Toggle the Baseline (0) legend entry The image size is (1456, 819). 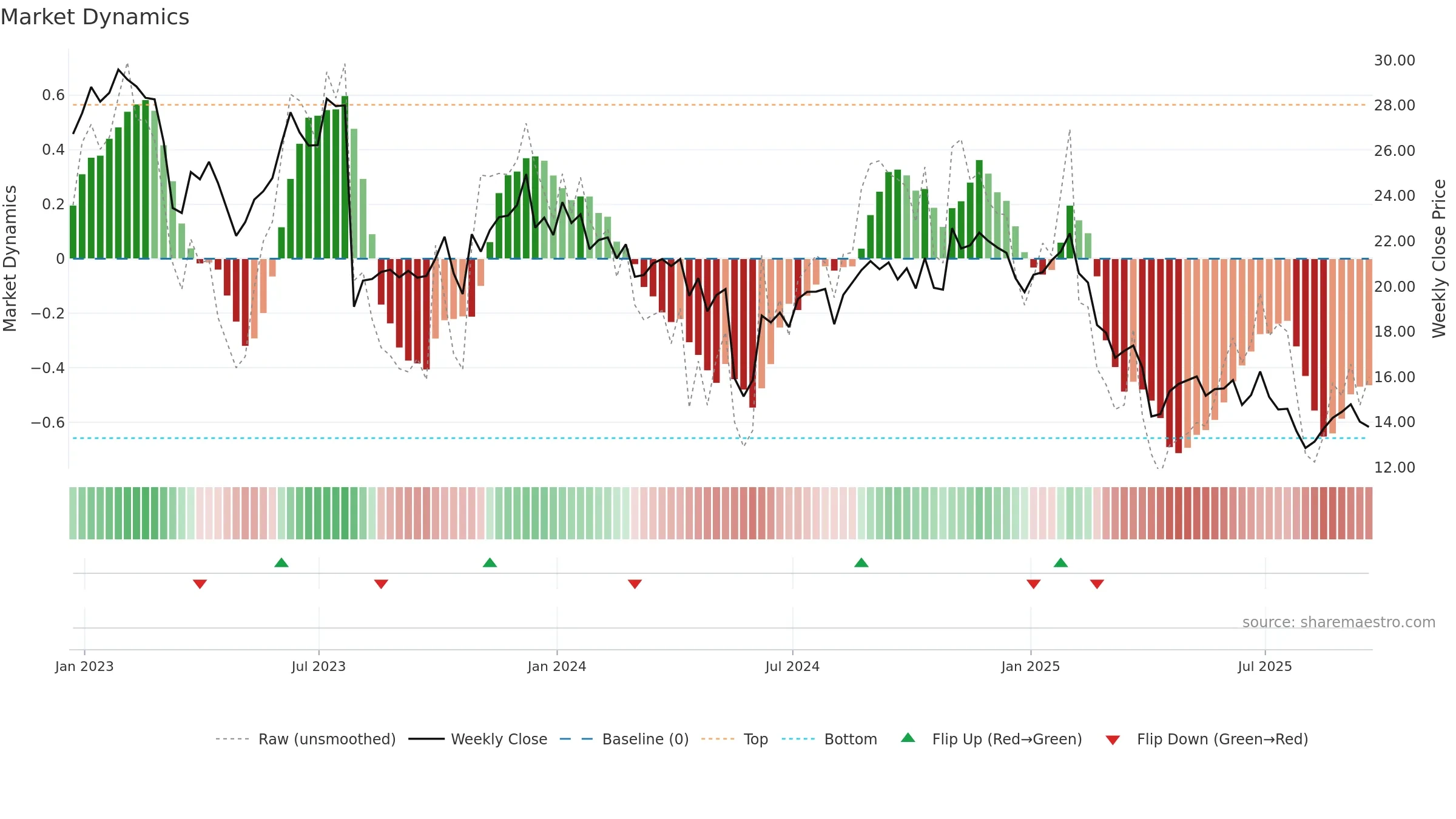tap(624, 739)
